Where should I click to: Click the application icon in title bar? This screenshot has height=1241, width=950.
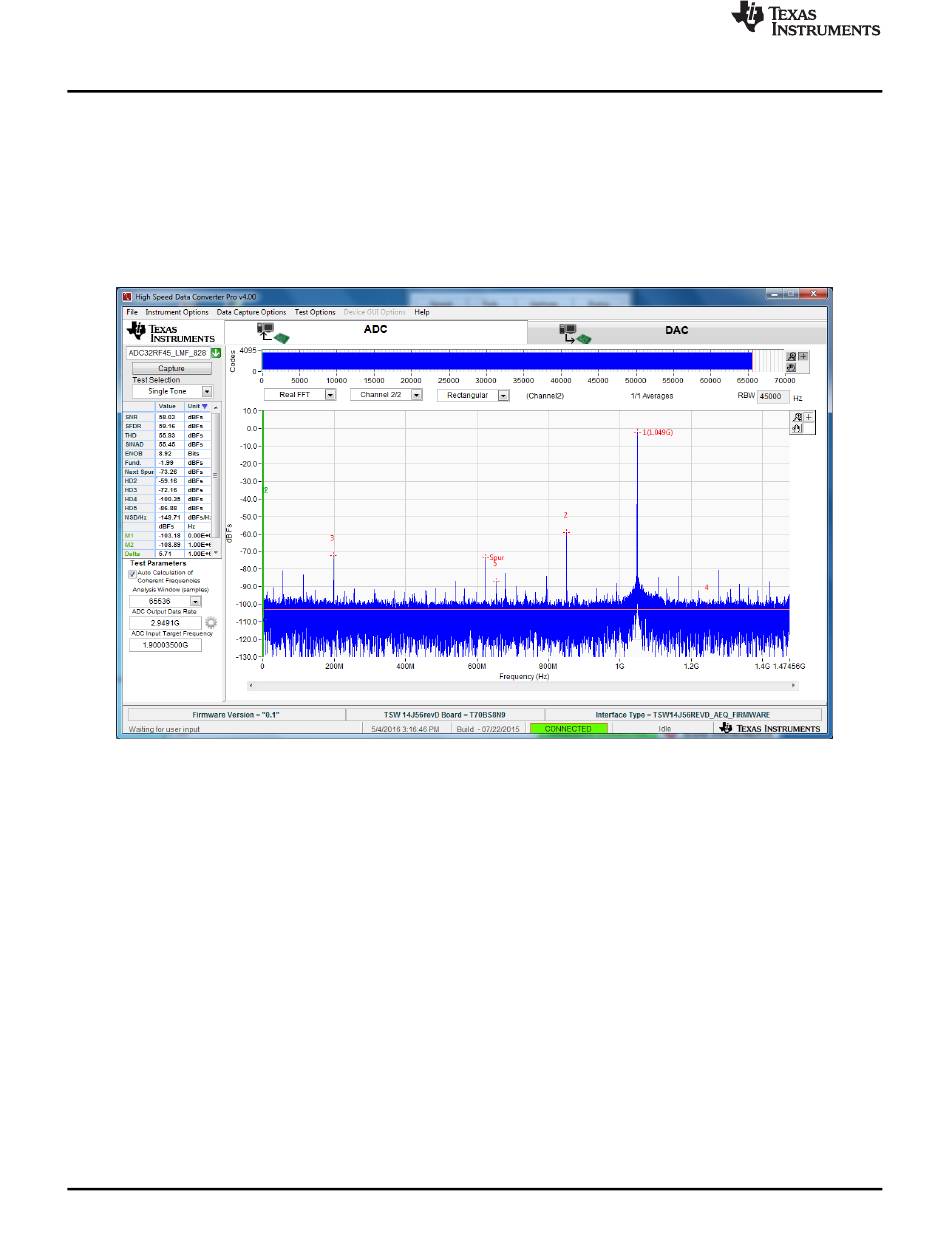(127, 296)
